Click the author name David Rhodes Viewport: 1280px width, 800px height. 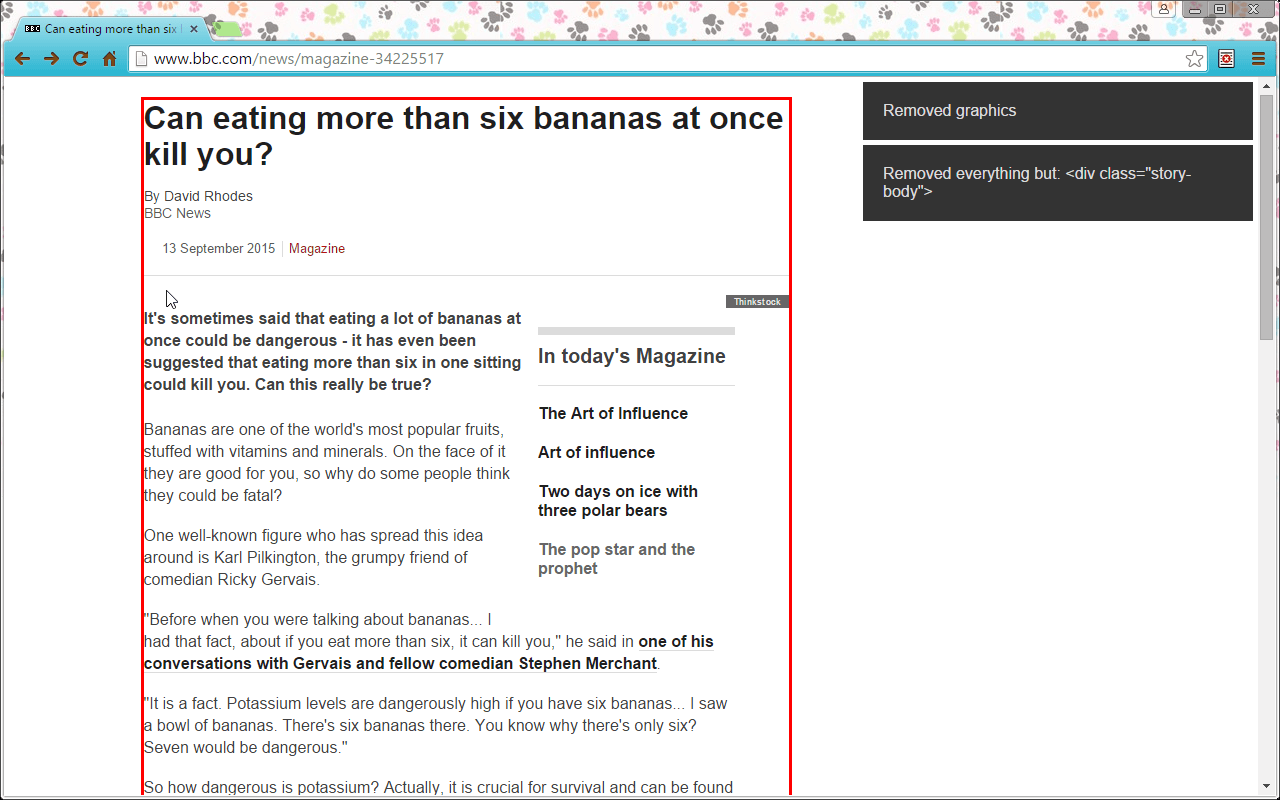tap(208, 196)
